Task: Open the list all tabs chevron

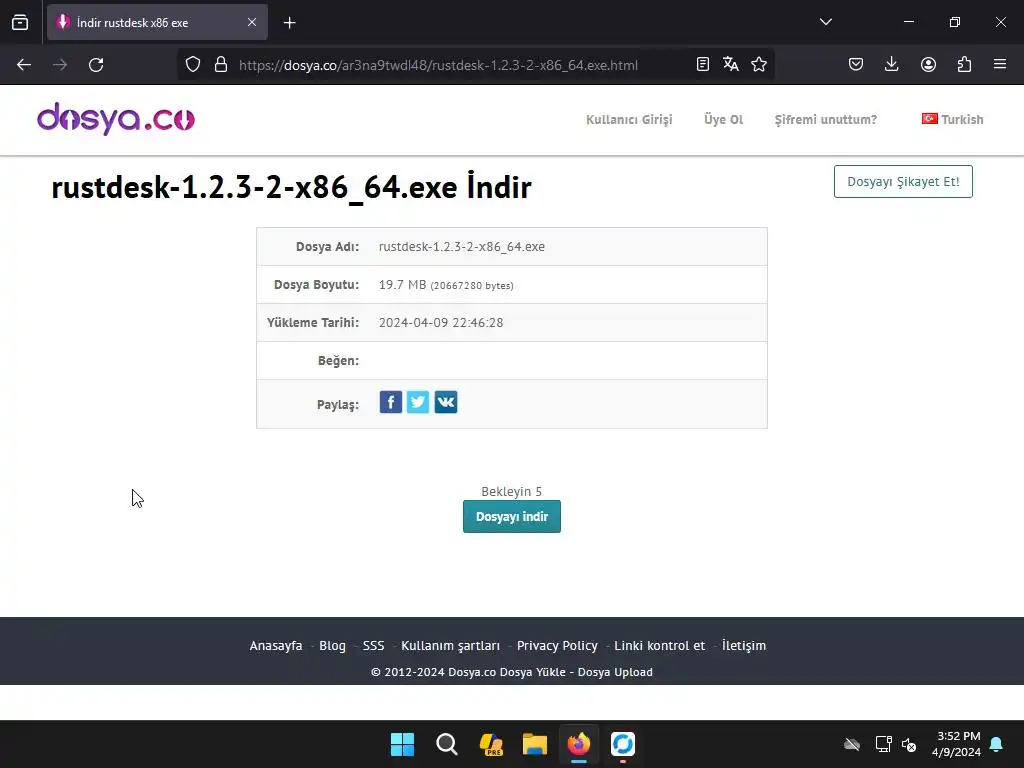Action: pyautogui.click(x=825, y=22)
